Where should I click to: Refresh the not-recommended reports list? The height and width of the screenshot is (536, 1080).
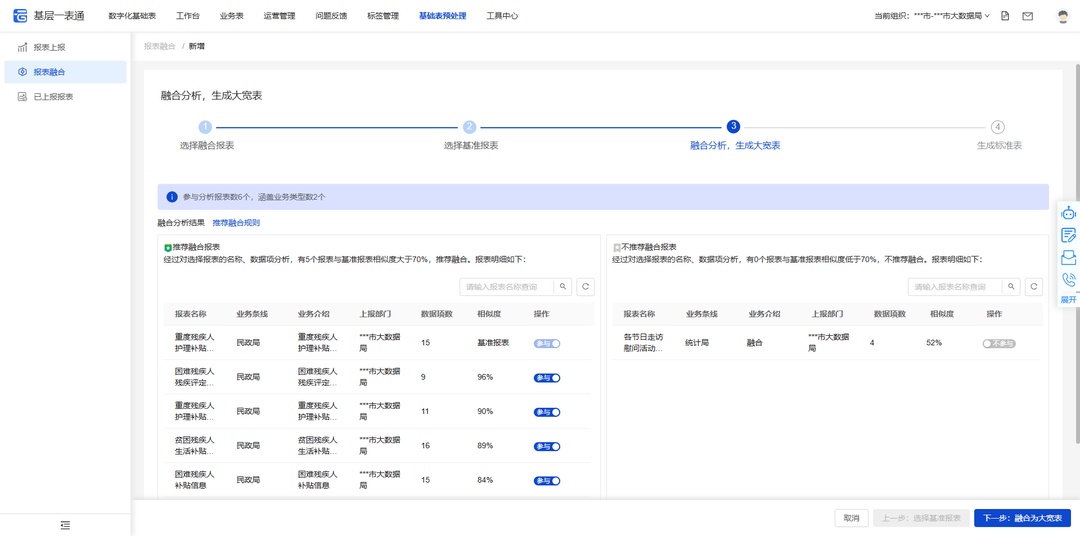pyautogui.click(x=1034, y=287)
